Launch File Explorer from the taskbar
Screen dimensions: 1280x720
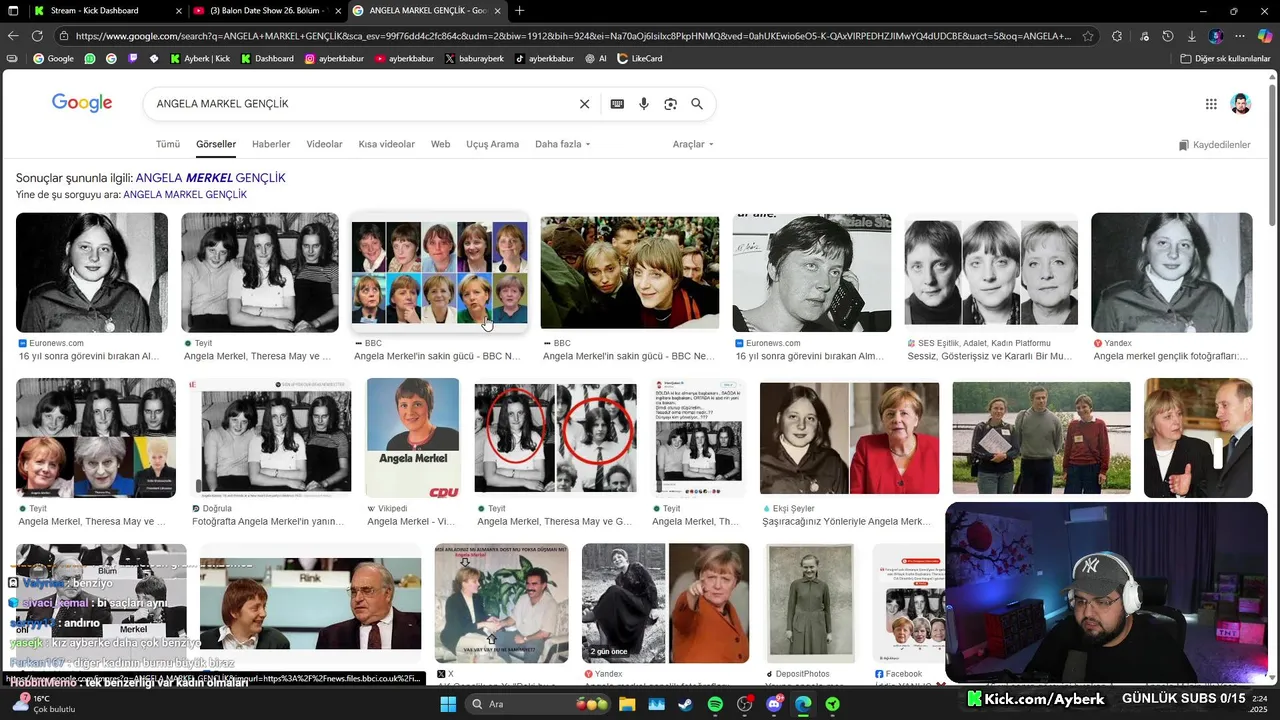click(626, 704)
